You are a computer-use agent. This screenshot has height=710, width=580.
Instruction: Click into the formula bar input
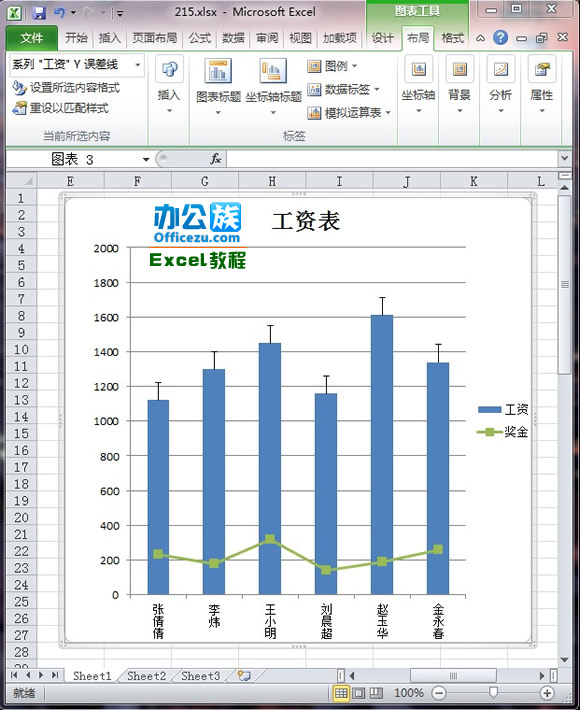pyautogui.click(x=392, y=159)
